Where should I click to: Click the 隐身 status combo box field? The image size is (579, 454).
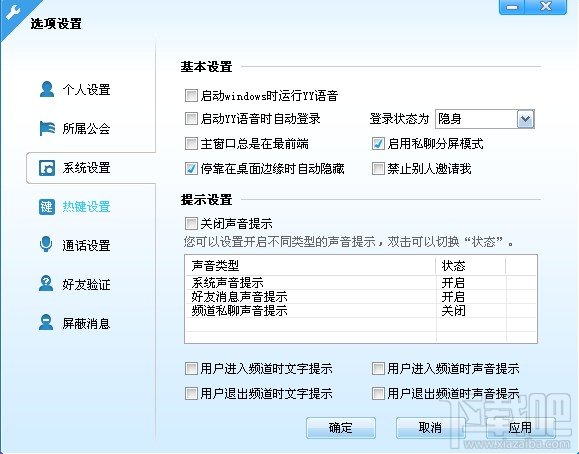[484, 119]
